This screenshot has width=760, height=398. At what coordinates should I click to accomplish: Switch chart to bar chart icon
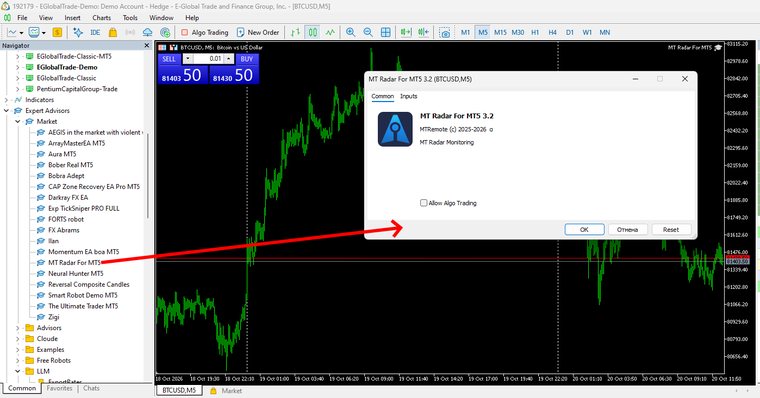click(x=295, y=32)
